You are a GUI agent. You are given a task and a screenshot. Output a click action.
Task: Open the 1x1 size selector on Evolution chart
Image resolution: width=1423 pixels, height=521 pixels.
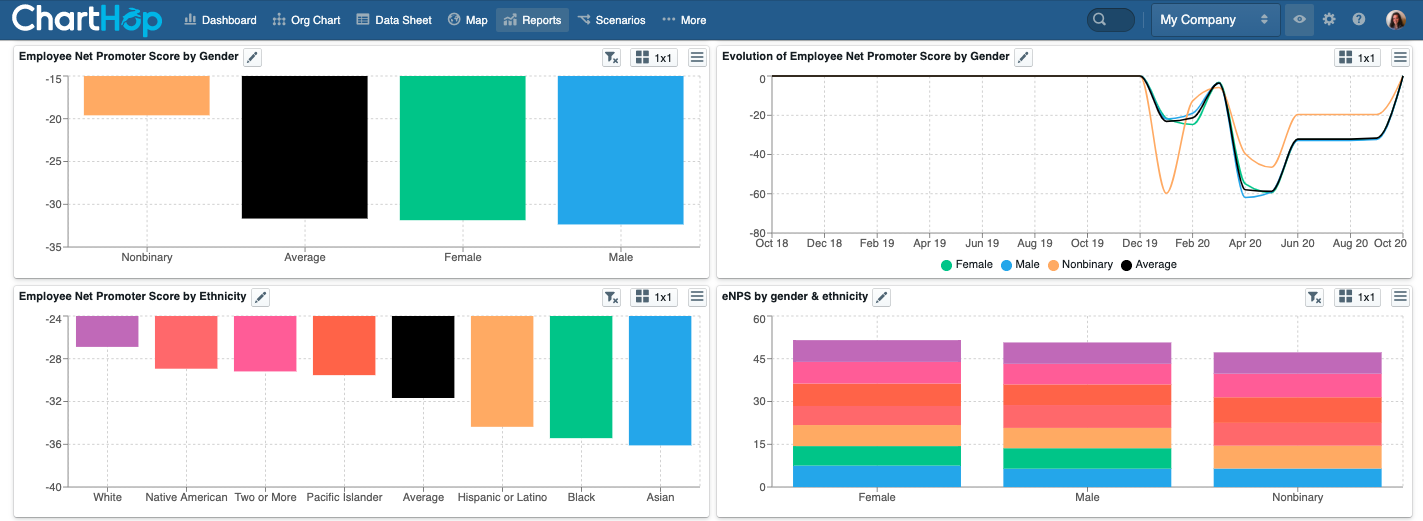(1357, 58)
